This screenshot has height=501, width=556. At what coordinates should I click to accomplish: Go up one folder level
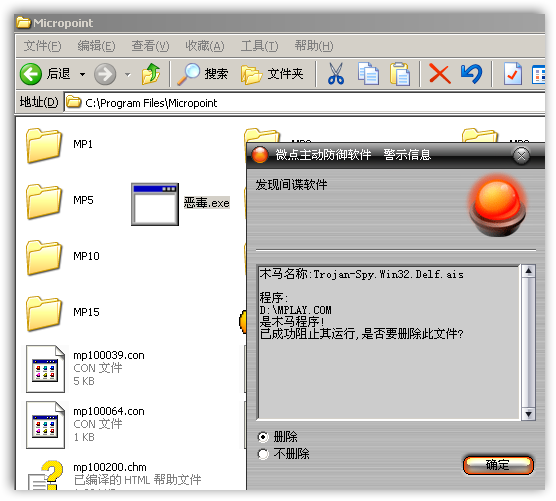click(x=151, y=74)
